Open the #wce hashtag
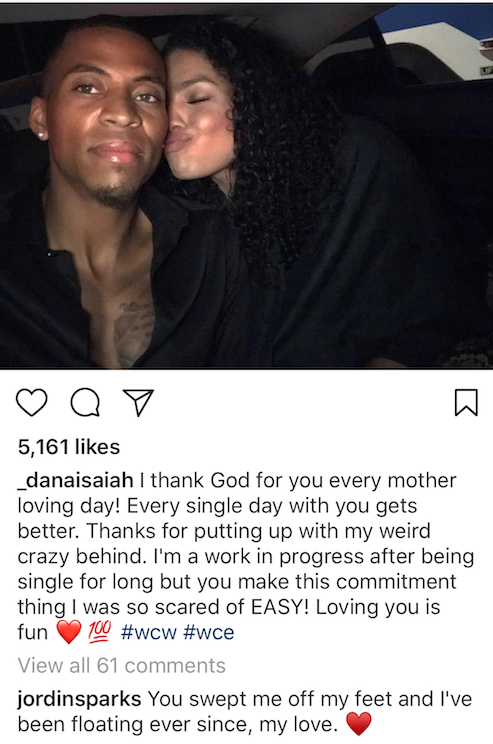493x744 pixels. point(209,632)
